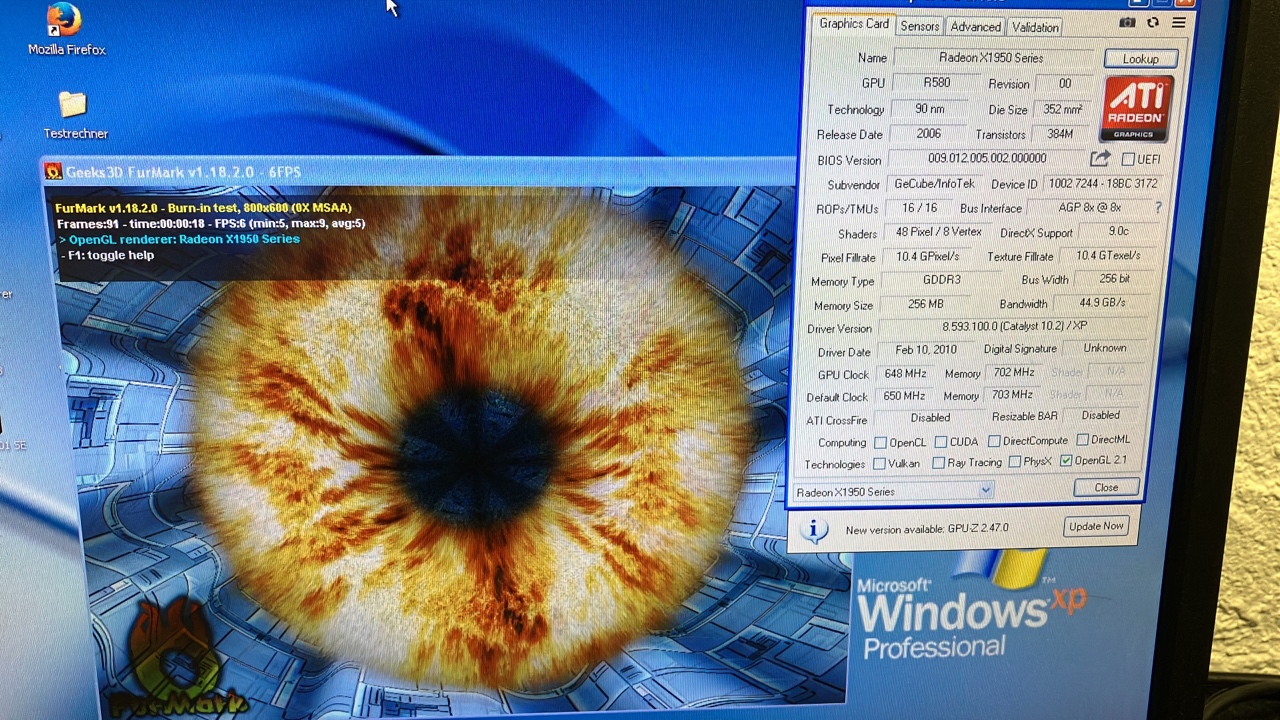Click the Technology value 90 nm
Screen dimensions: 1280x720
(x=929, y=109)
